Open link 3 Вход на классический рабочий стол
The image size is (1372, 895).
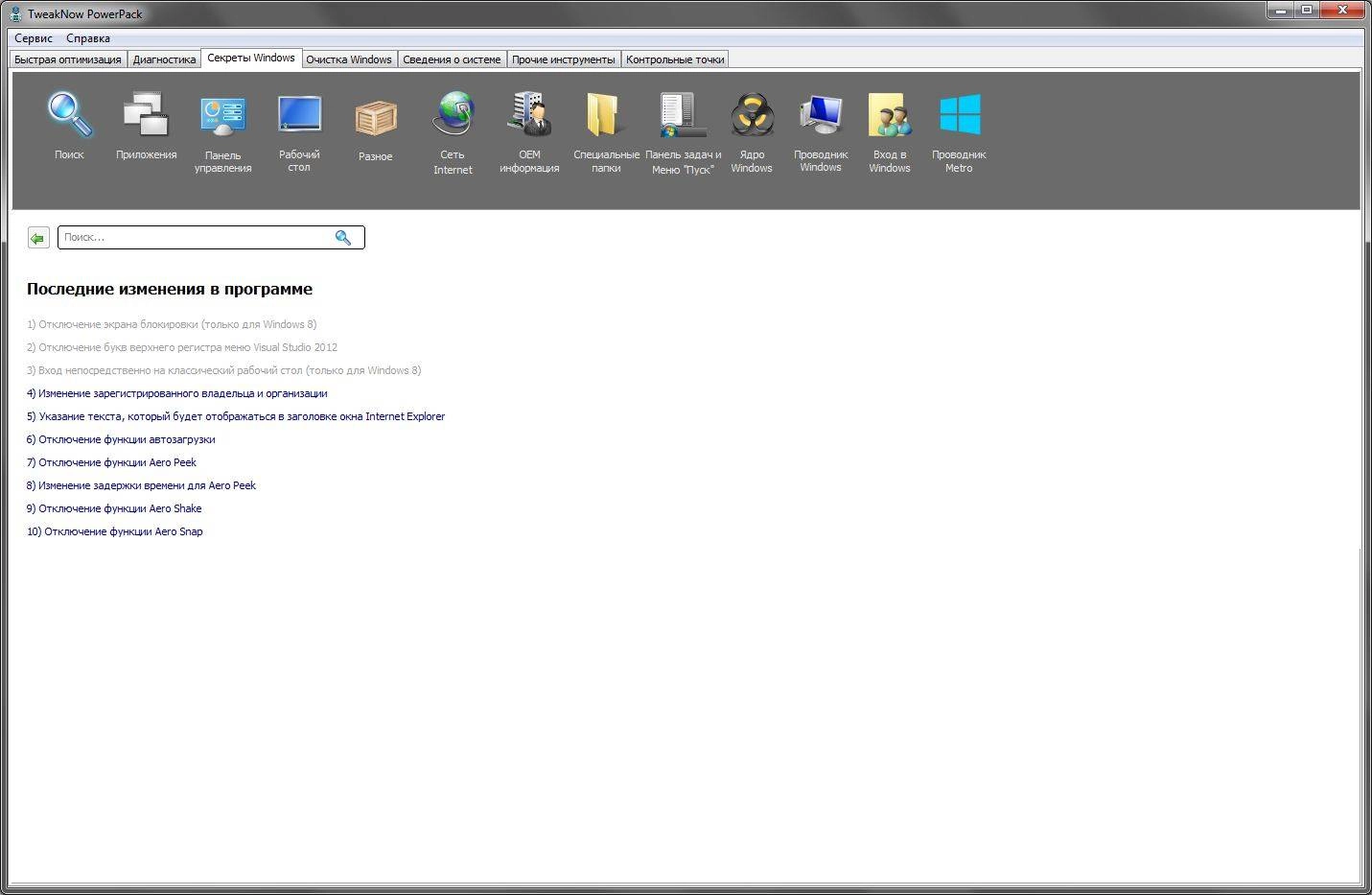[224, 370]
